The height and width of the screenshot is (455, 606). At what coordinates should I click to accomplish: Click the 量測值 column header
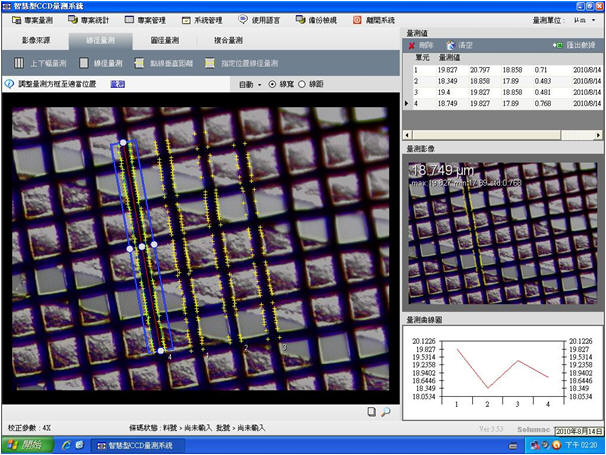tap(449, 58)
